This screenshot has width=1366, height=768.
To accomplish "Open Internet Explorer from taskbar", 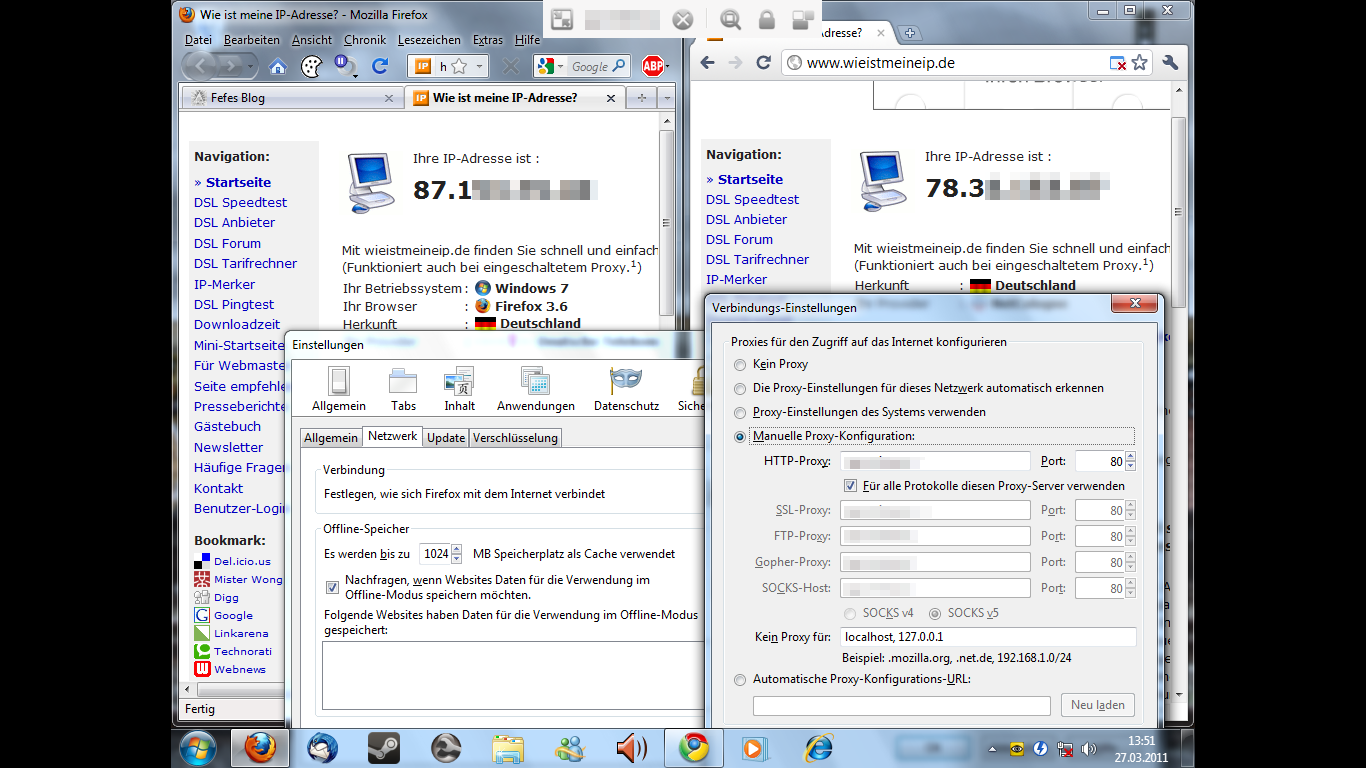I will [818, 747].
